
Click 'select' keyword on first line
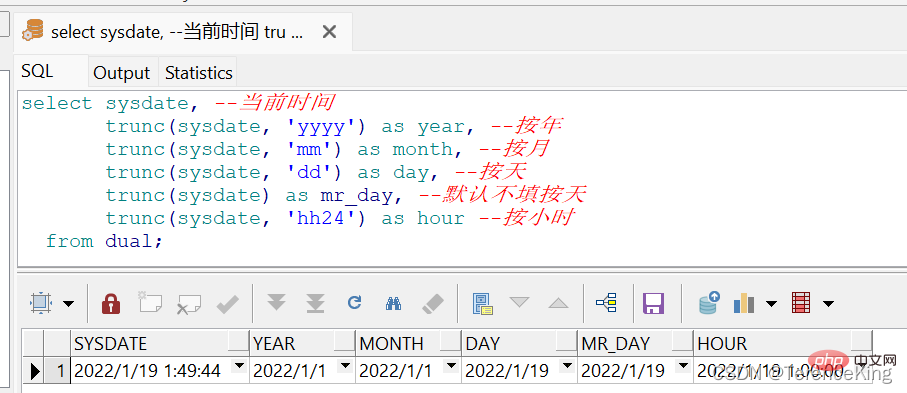[x=57, y=104]
